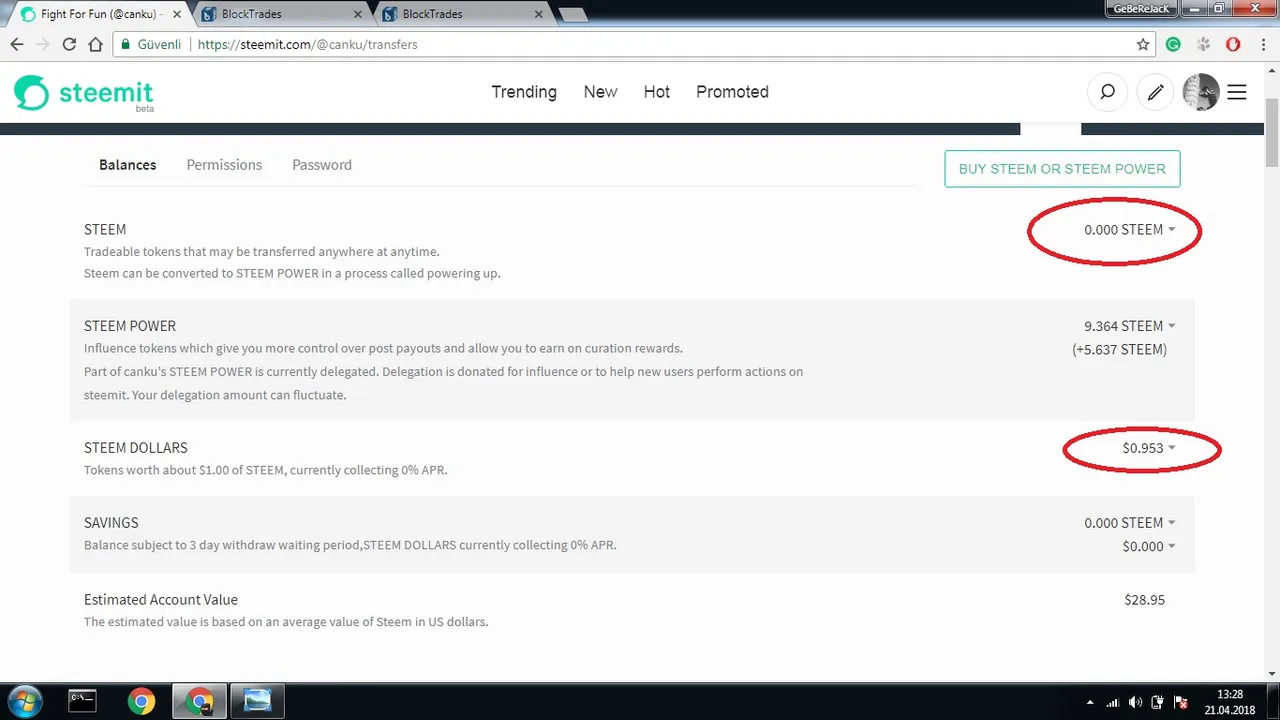Click the pencil icon to write a post
Image resolution: width=1280 pixels, height=720 pixels.
(x=1155, y=92)
